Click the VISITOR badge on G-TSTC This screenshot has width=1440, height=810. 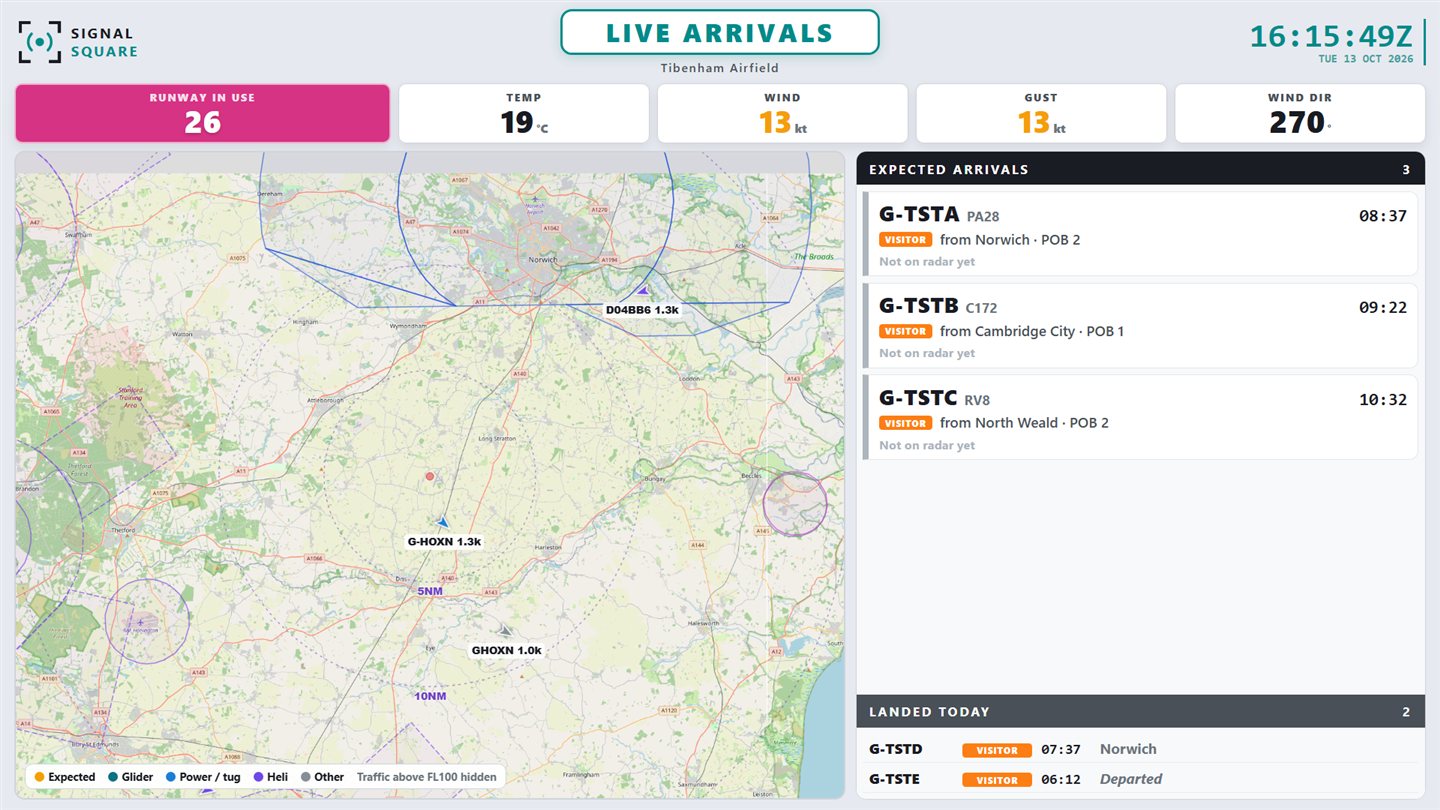pos(906,423)
